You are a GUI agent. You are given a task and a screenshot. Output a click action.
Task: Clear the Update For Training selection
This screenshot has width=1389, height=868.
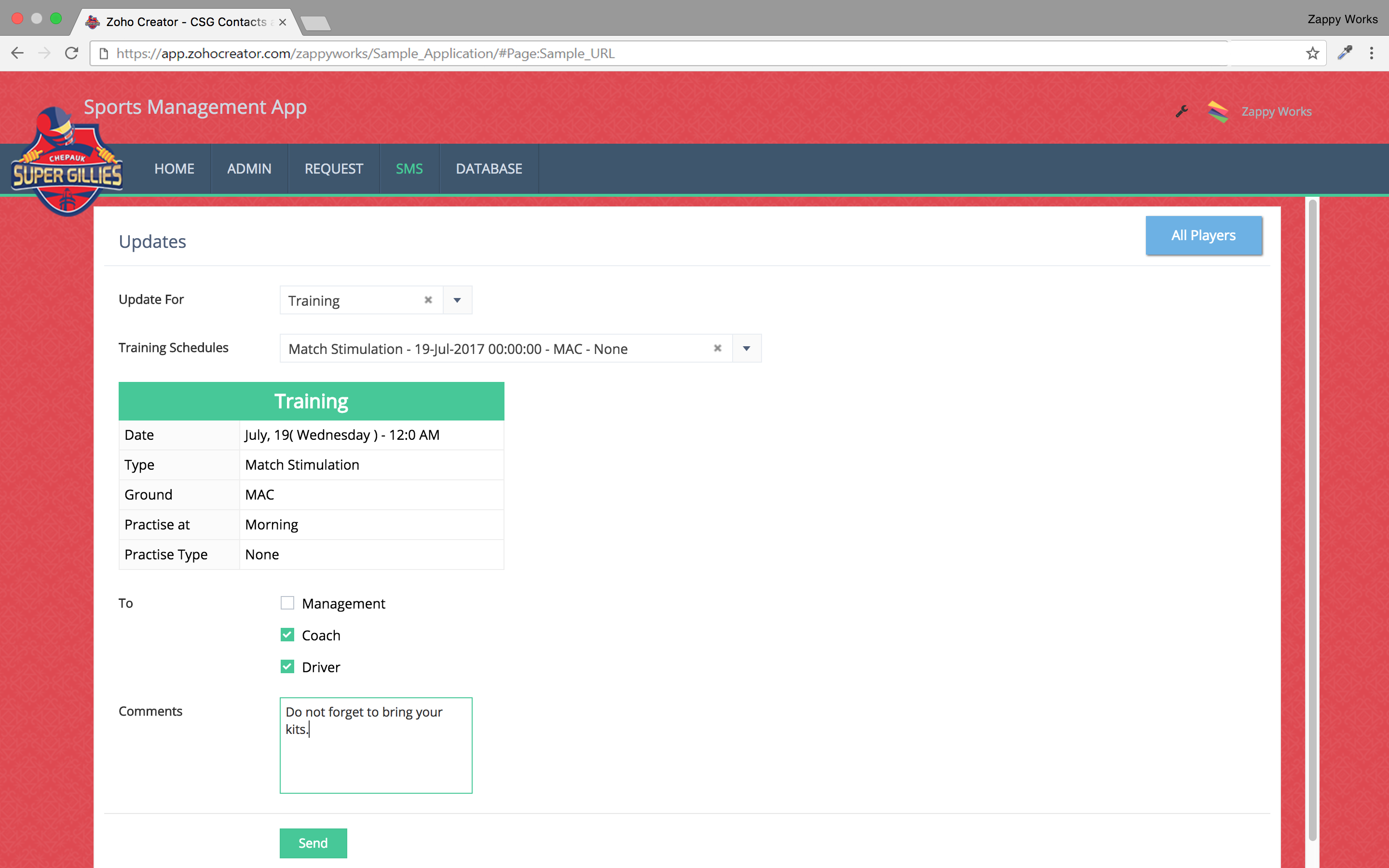click(x=428, y=299)
